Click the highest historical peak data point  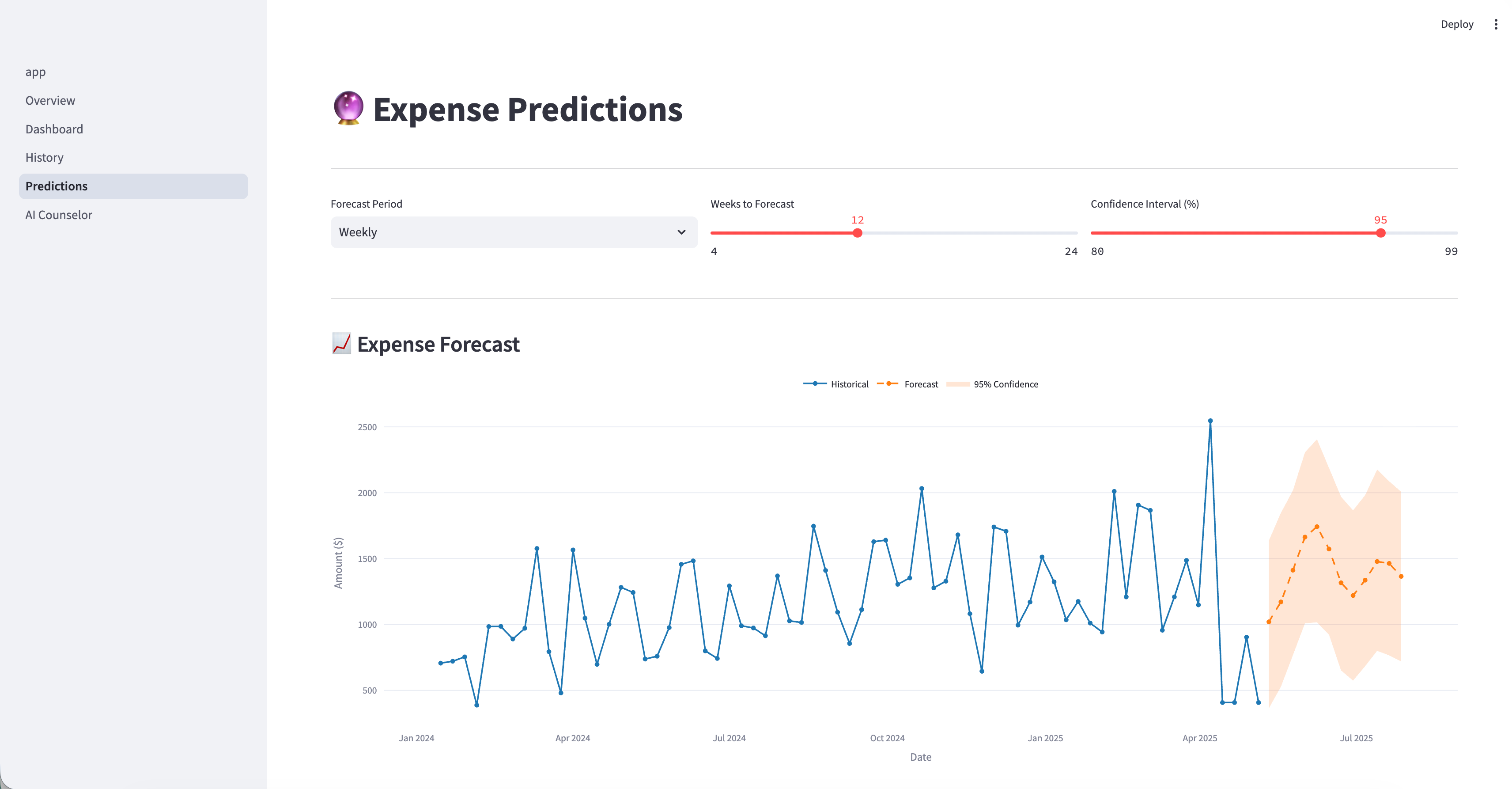point(1210,421)
